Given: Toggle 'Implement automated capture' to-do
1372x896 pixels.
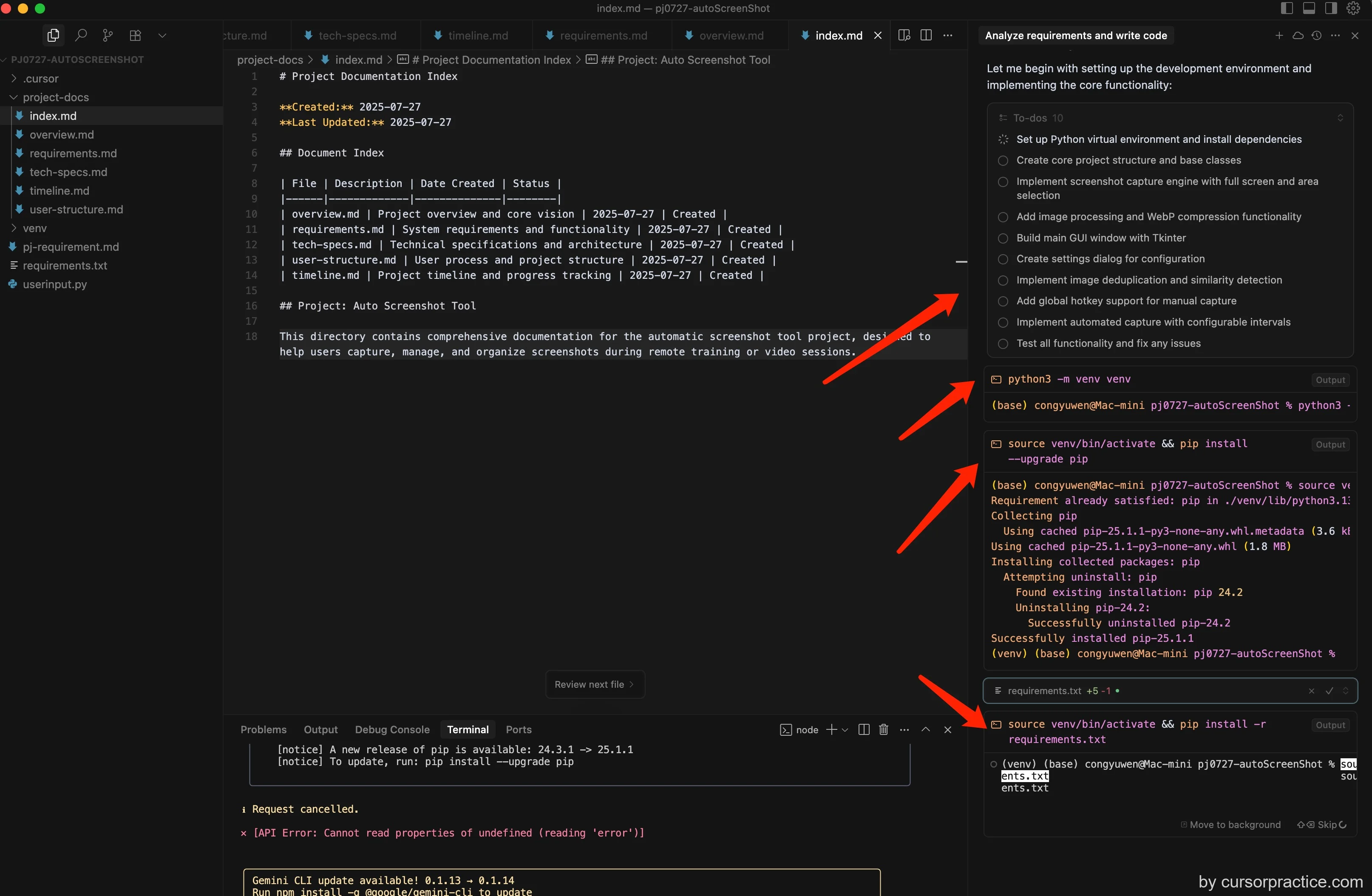Looking at the screenshot, I should click(1003, 322).
